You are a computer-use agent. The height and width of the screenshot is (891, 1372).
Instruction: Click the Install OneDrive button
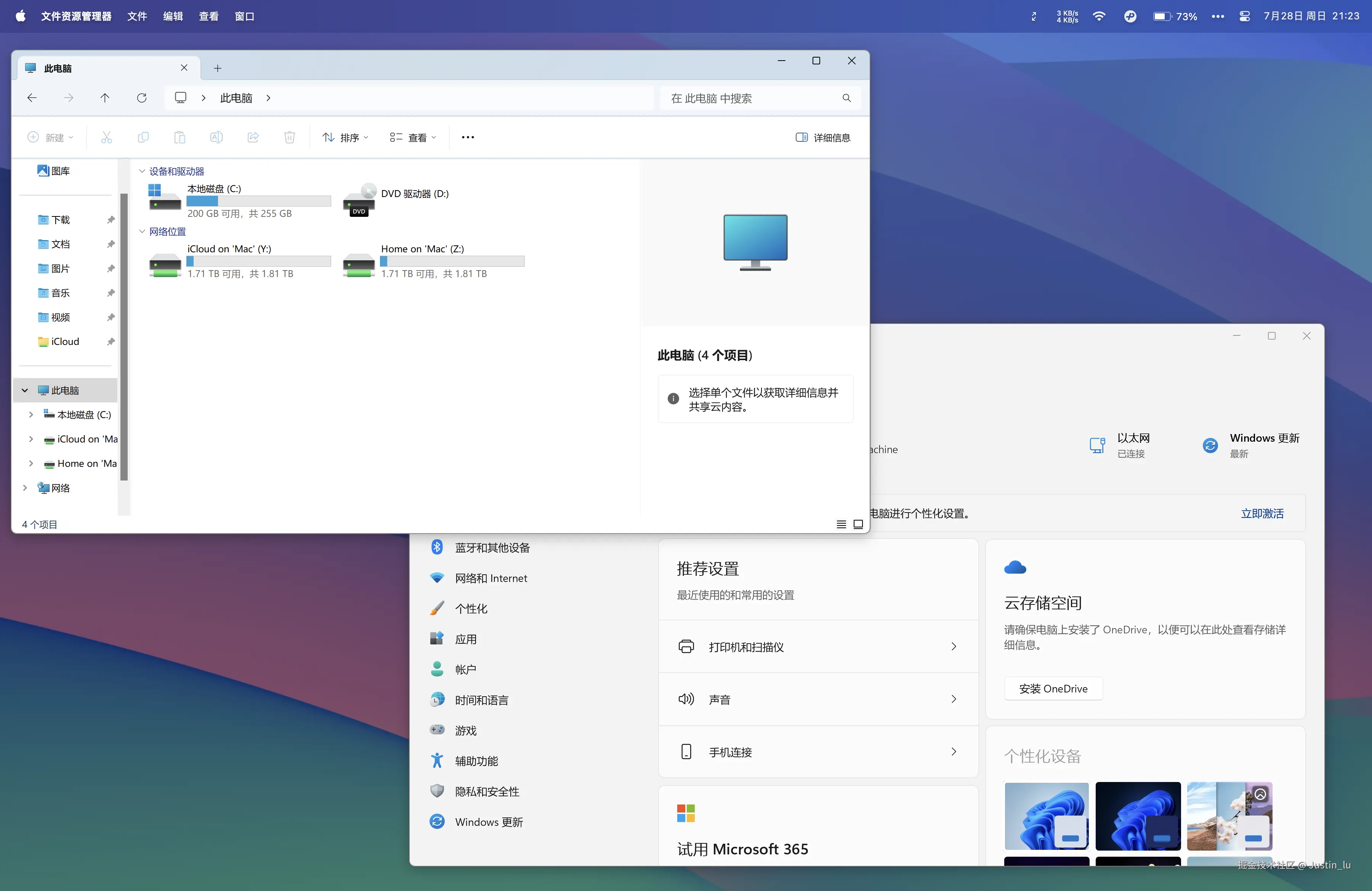click(1053, 688)
